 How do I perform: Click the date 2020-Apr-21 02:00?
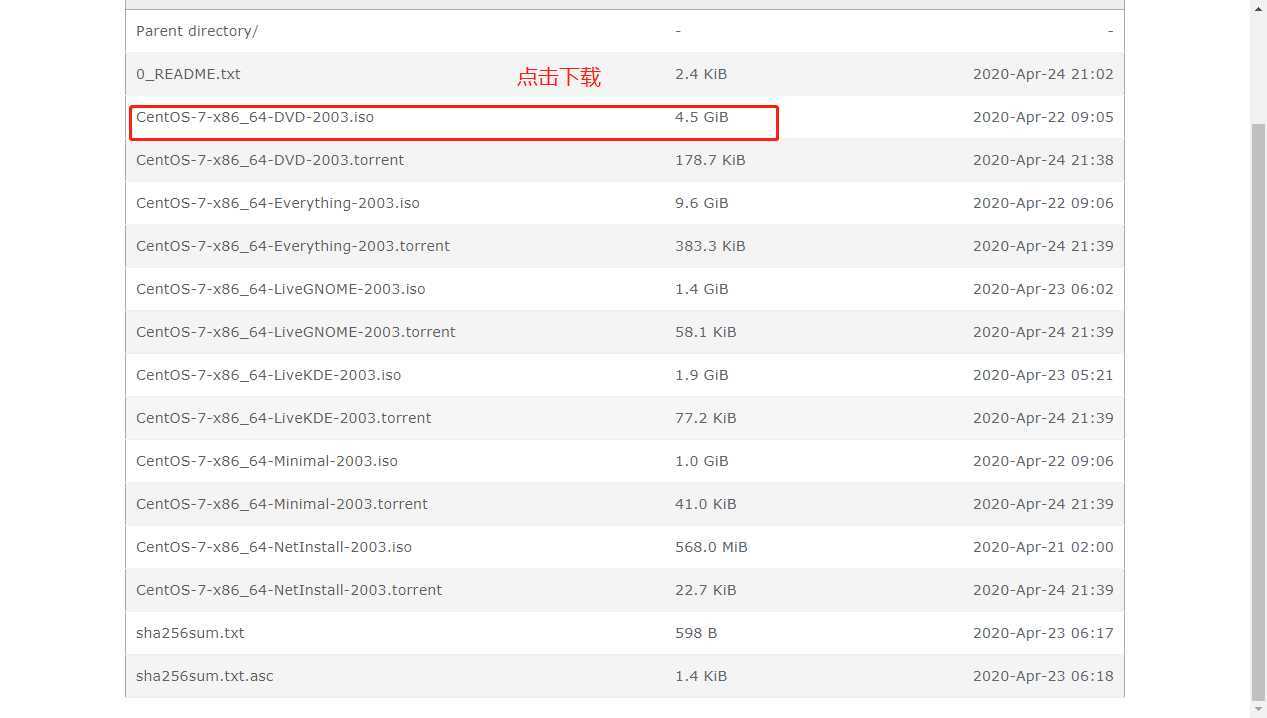tap(1043, 547)
